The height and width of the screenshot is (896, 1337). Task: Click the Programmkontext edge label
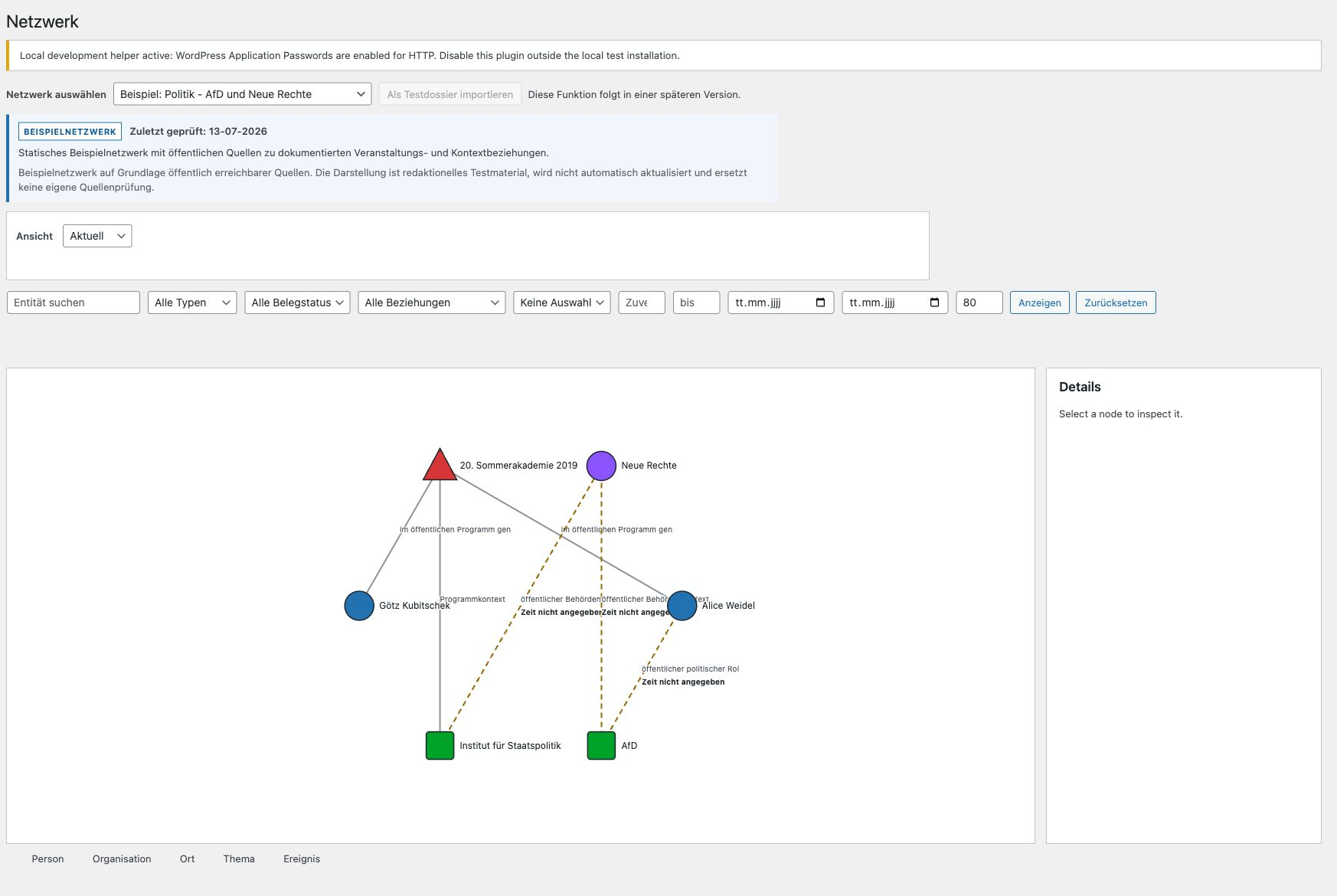coord(472,599)
